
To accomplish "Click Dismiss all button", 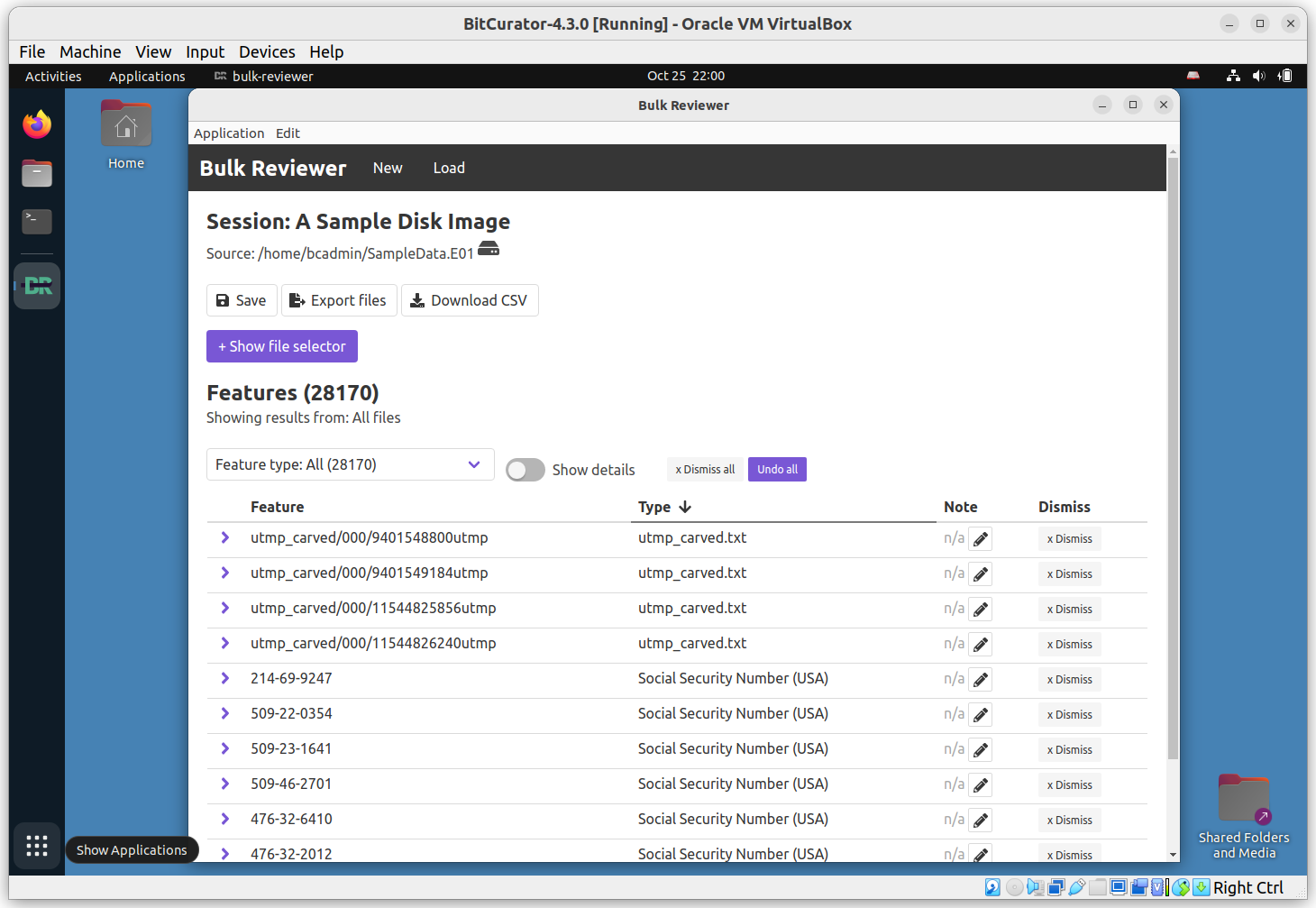I will coord(705,470).
